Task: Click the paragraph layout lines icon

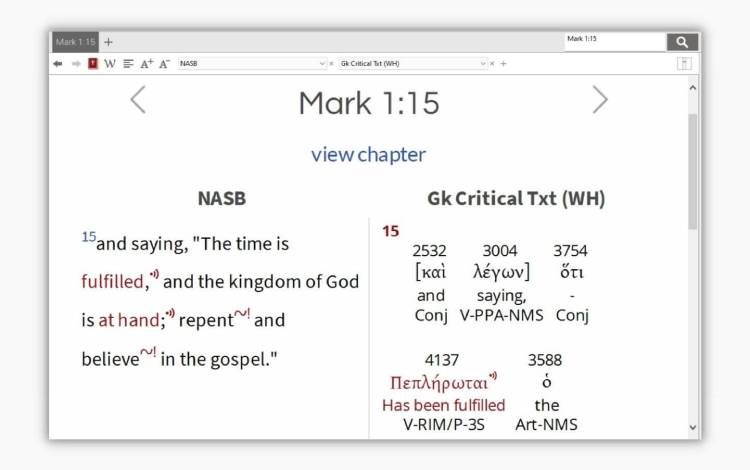Action: [x=128, y=63]
